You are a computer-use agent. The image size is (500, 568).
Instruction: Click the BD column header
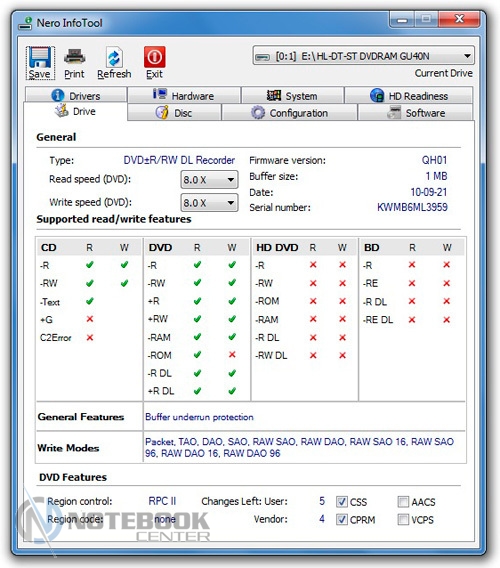371,247
